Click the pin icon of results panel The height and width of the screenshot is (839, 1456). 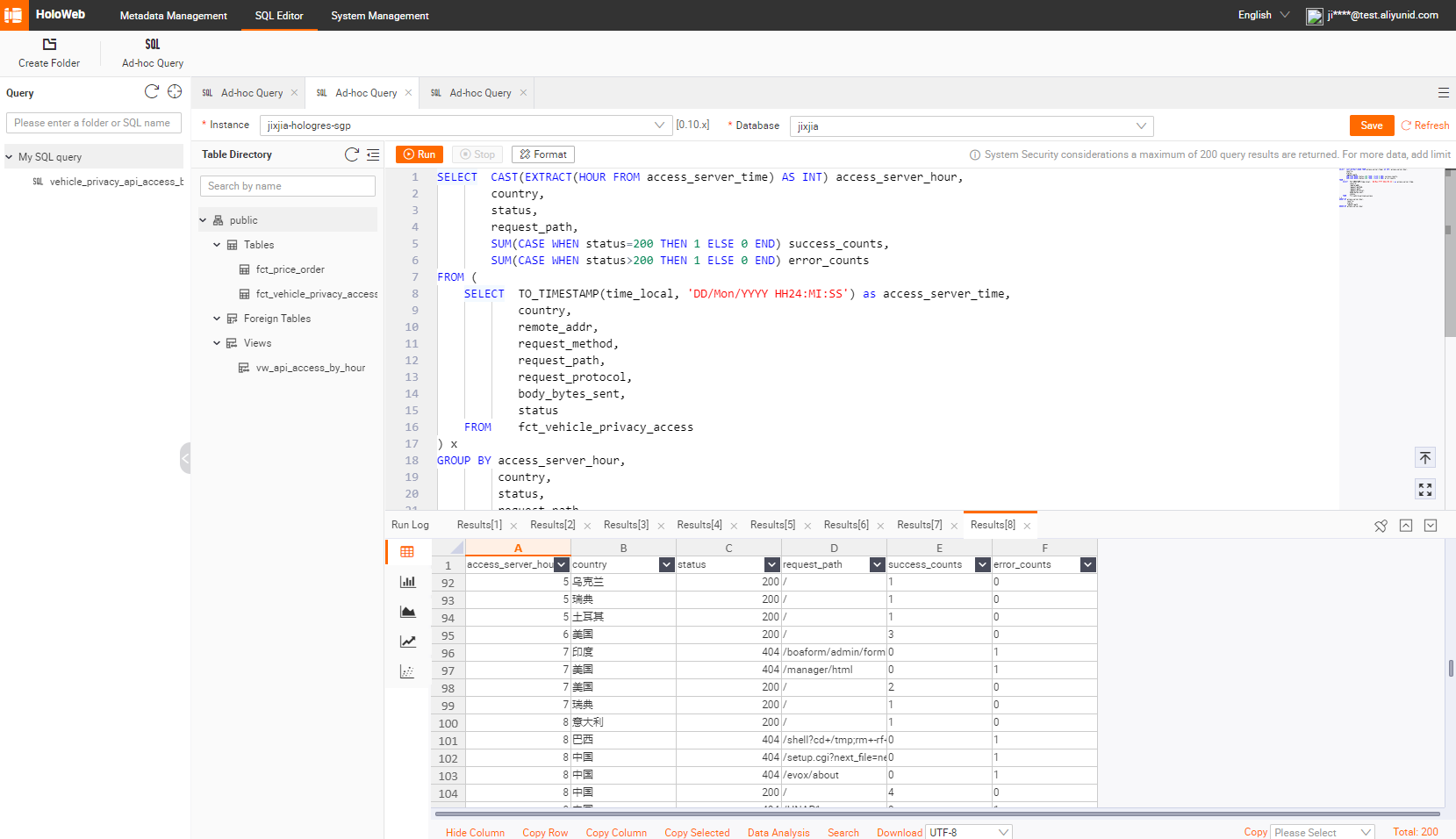pos(1381,526)
